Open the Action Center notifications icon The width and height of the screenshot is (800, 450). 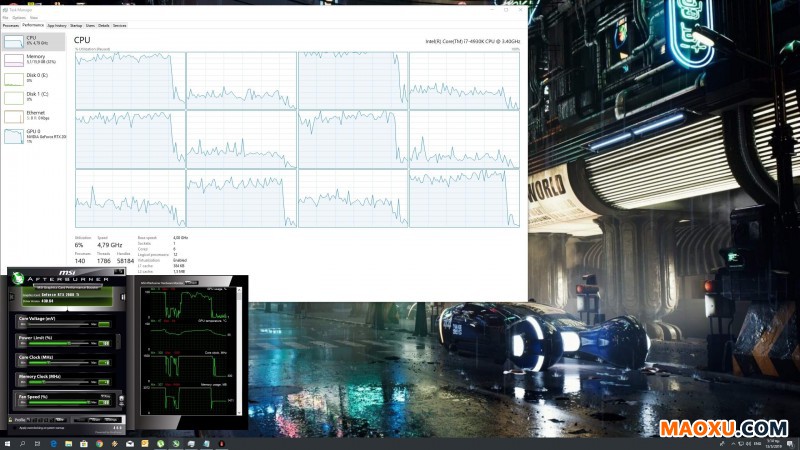[790, 444]
